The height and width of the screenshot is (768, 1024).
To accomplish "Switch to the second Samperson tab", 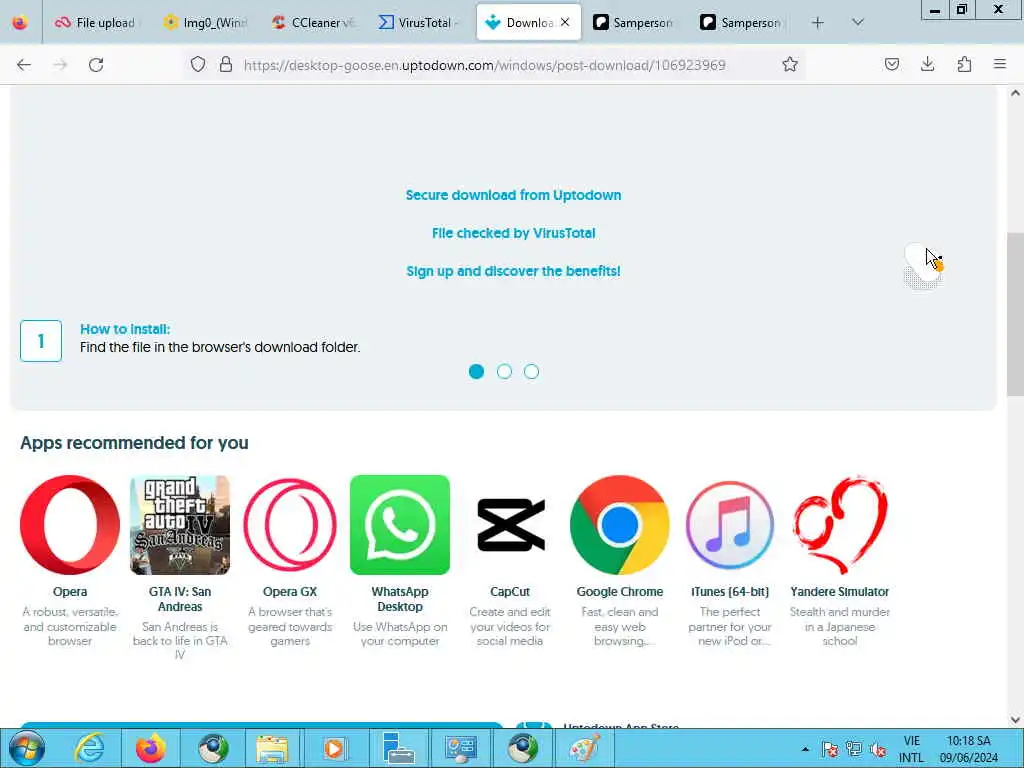I will click(x=744, y=22).
